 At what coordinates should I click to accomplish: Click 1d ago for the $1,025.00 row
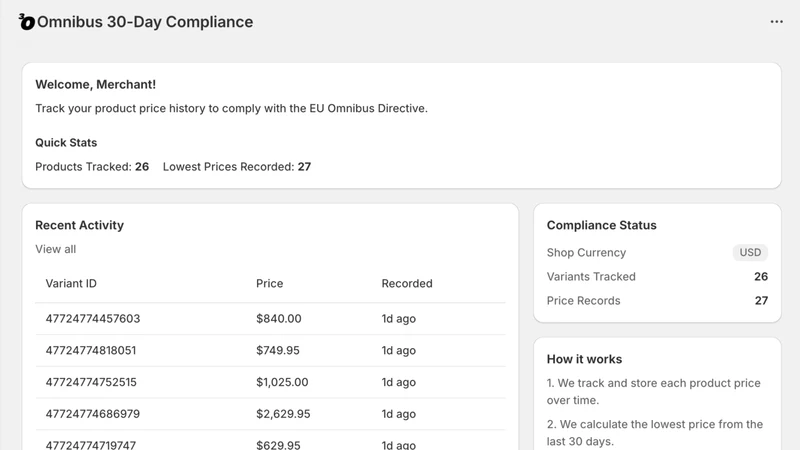[x=398, y=382]
